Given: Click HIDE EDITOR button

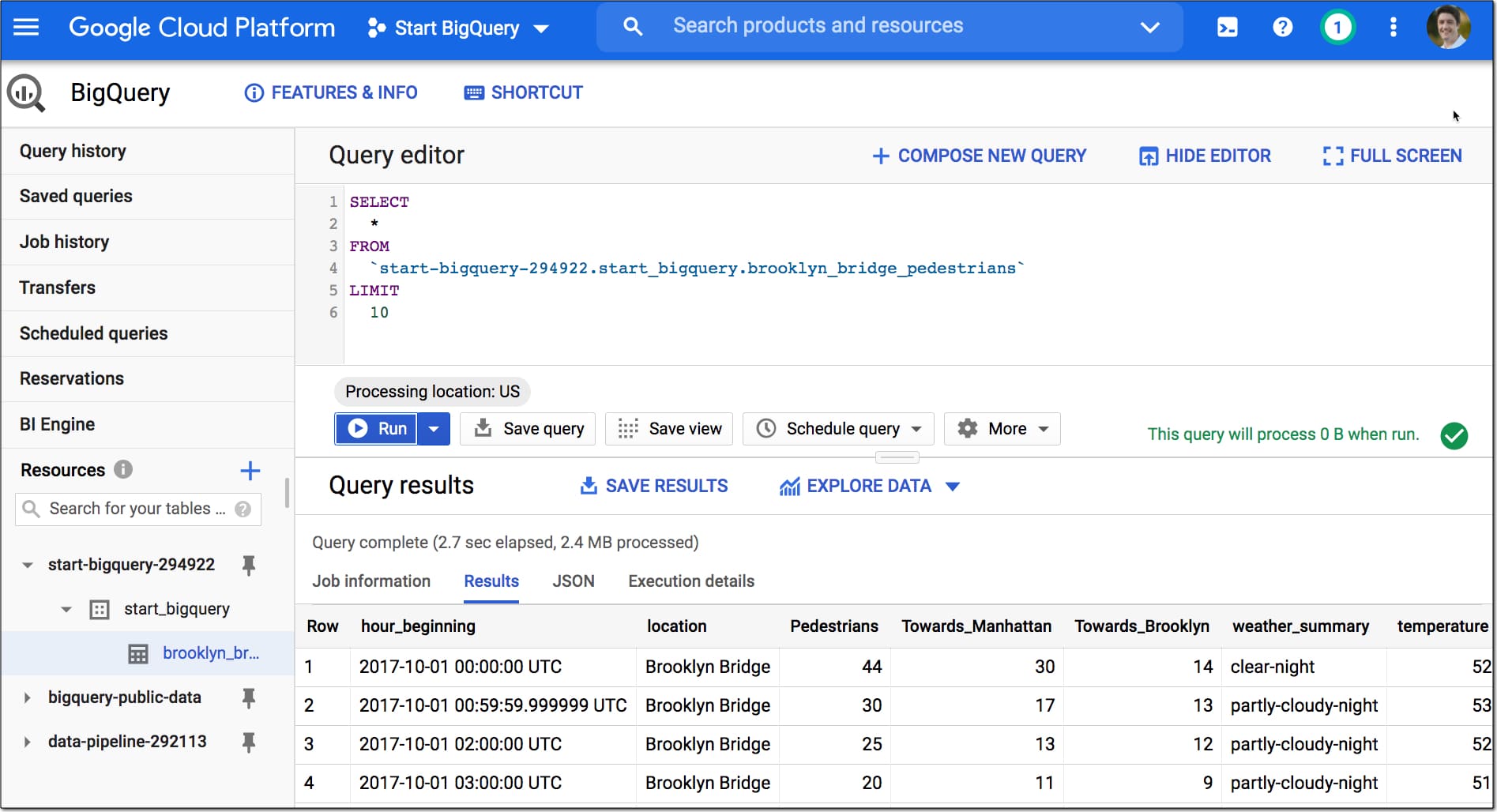Looking at the screenshot, I should [1205, 156].
